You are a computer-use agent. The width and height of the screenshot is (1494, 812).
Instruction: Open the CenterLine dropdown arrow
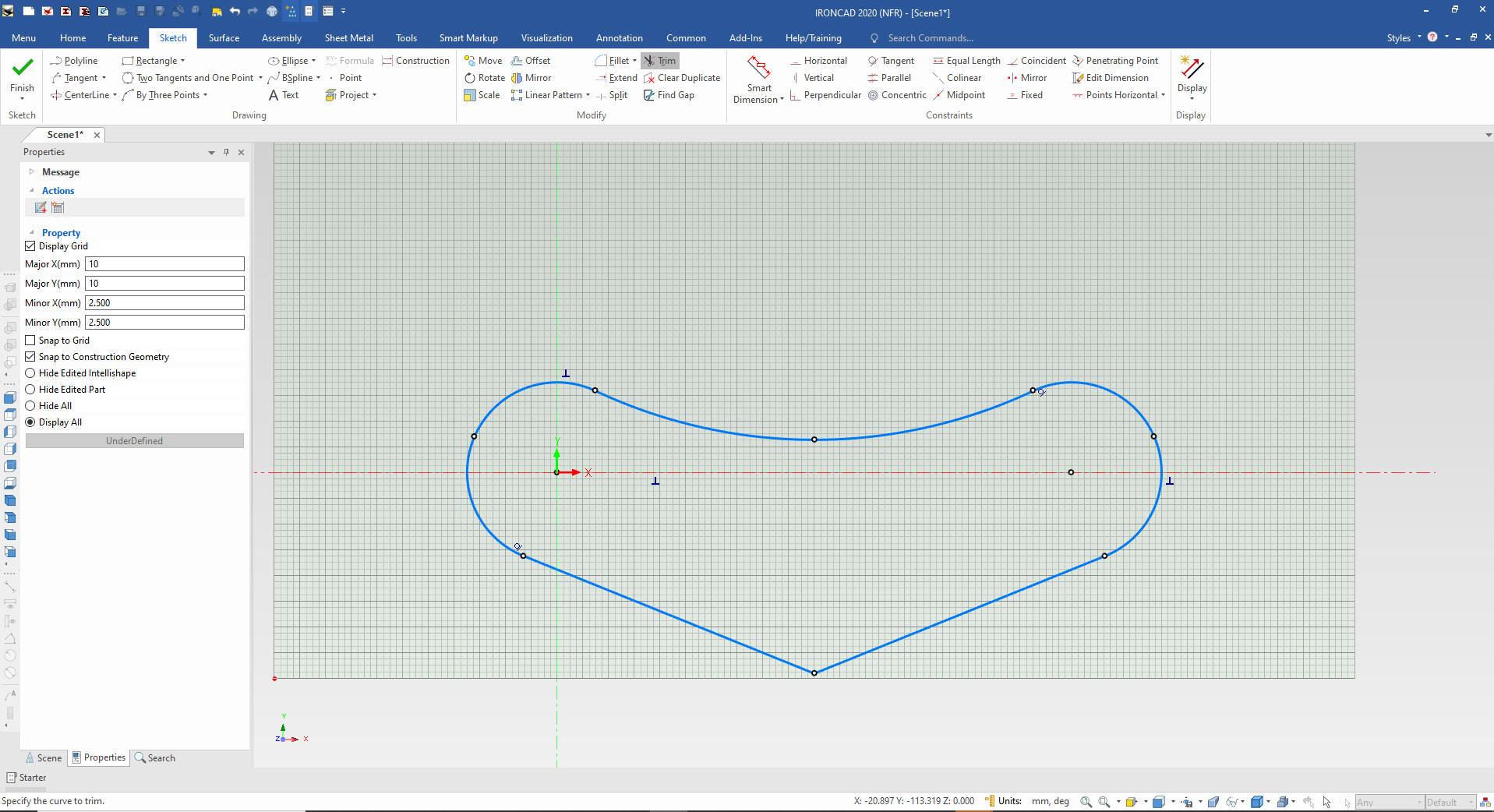(x=115, y=95)
